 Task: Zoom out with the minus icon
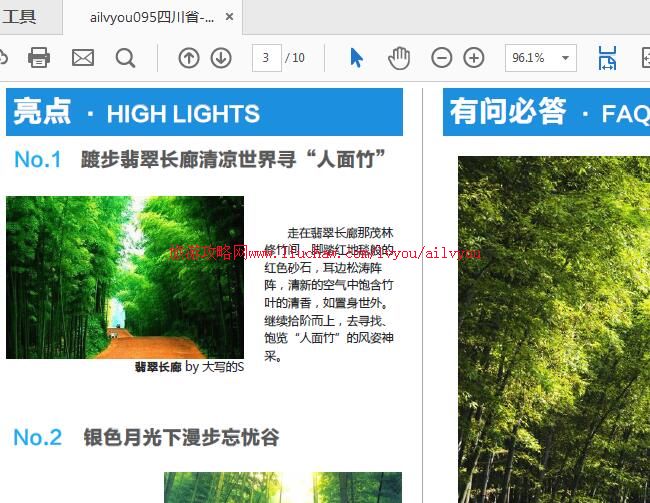(441, 58)
